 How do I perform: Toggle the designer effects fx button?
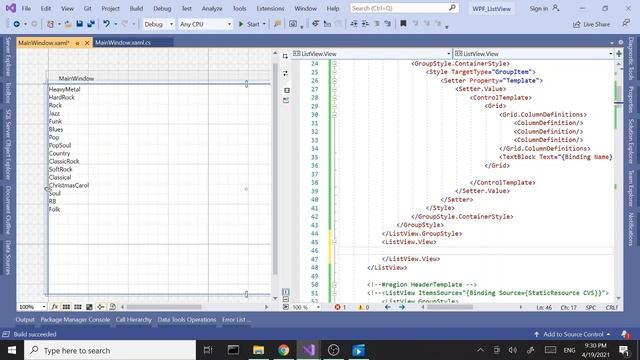point(54,307)
